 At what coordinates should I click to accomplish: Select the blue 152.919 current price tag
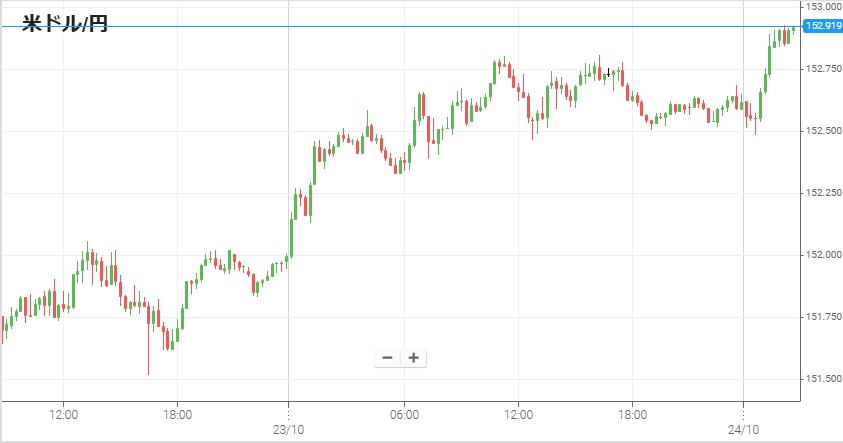click(x=822, y=26)
